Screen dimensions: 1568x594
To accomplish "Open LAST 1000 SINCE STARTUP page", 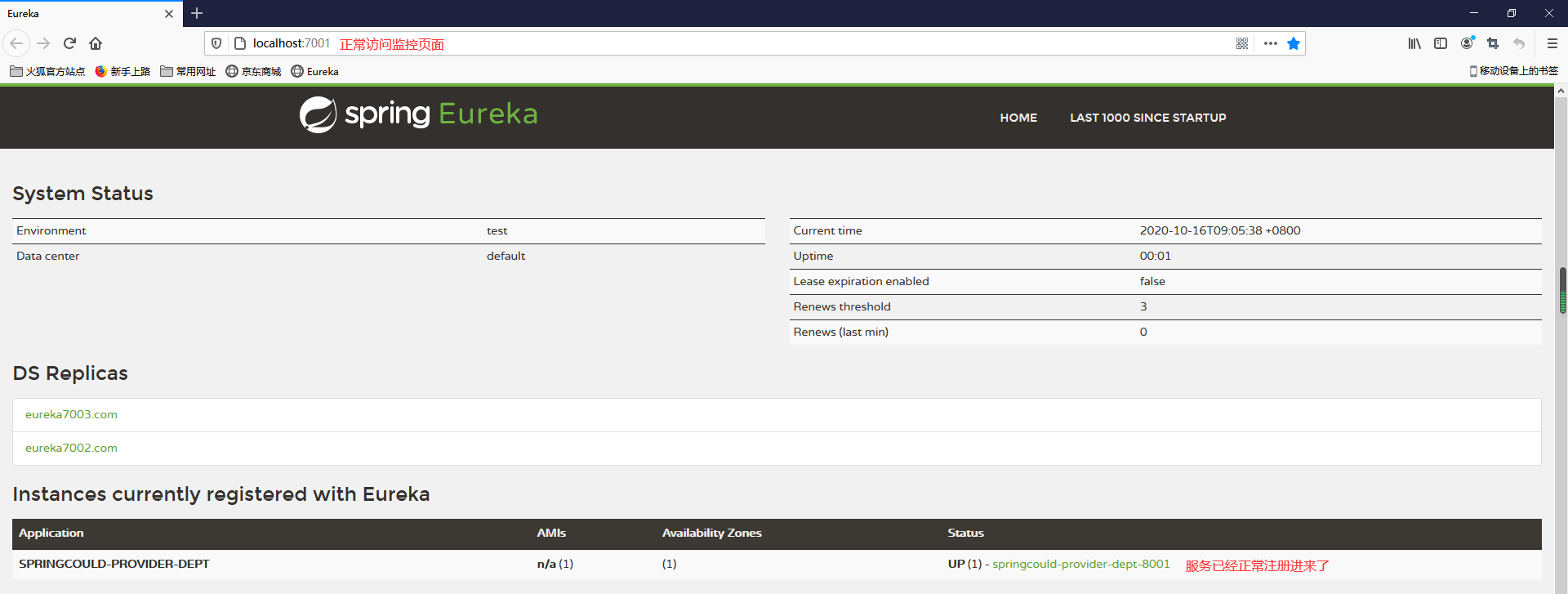I will [x=1147, y=118].
